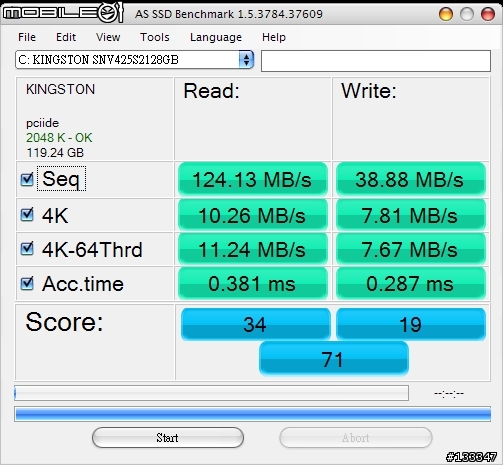
Task: Click the empty current-test progress bar
Action: (x=211, y=393)
